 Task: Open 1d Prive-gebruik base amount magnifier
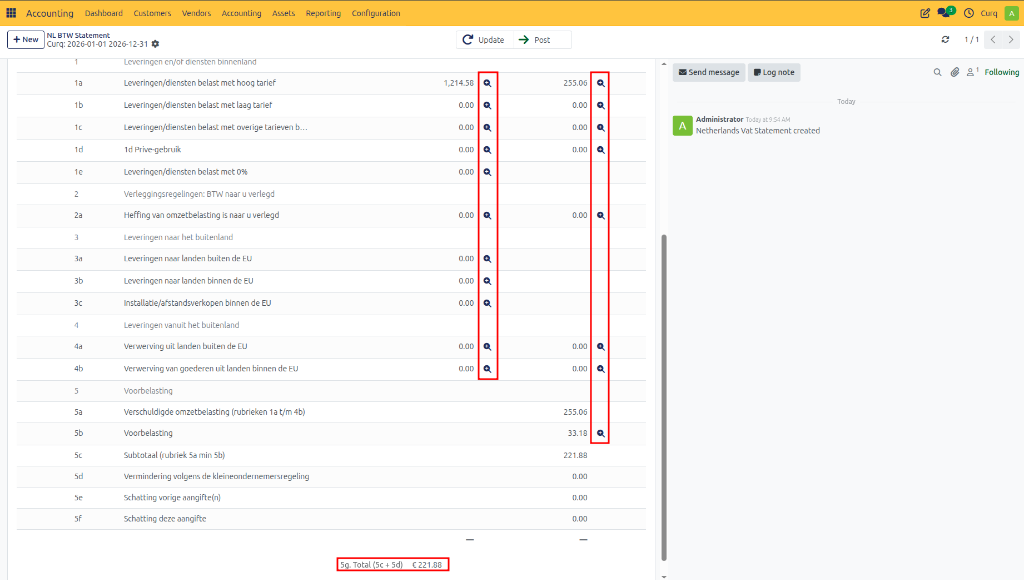point(487,150)
